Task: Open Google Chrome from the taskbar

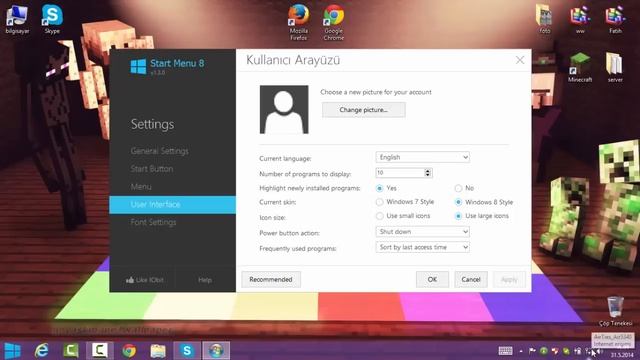Action: pos(129,351)
